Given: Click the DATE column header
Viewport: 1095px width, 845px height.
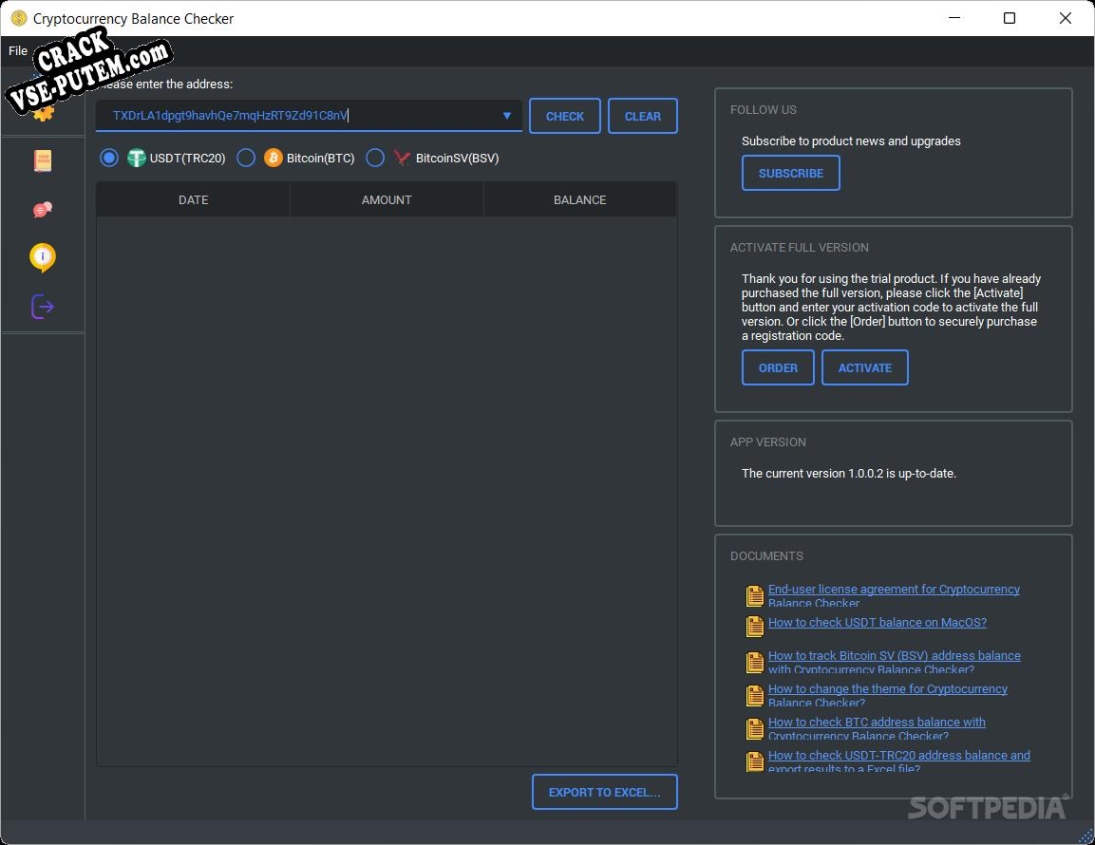Looking at the screenshot, I should tap(193, 200).
